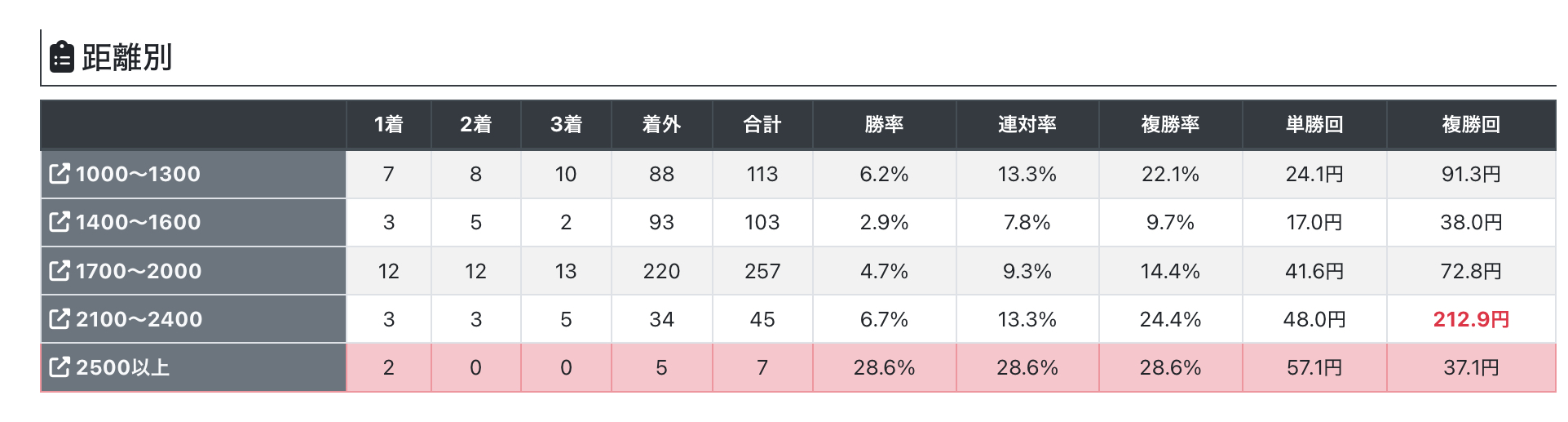Click the clipboard icon beside 距離別 heading

62,57
